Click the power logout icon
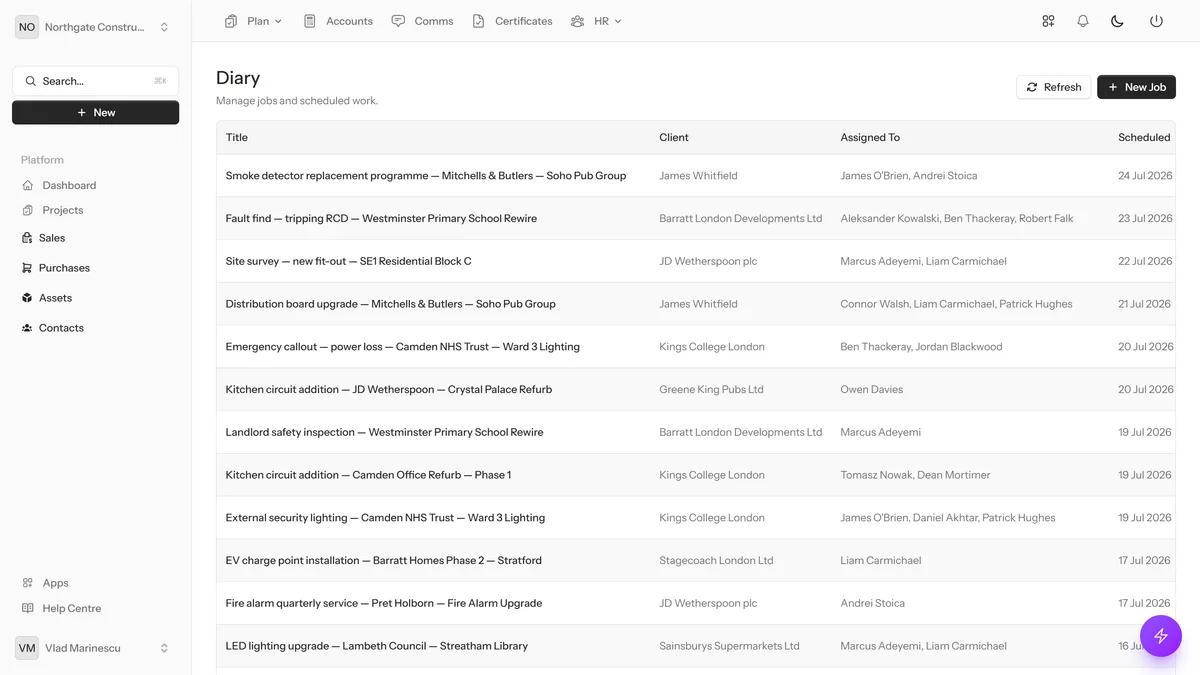The height and width of the screenshot is (675, 1200). pos(1156,21)
